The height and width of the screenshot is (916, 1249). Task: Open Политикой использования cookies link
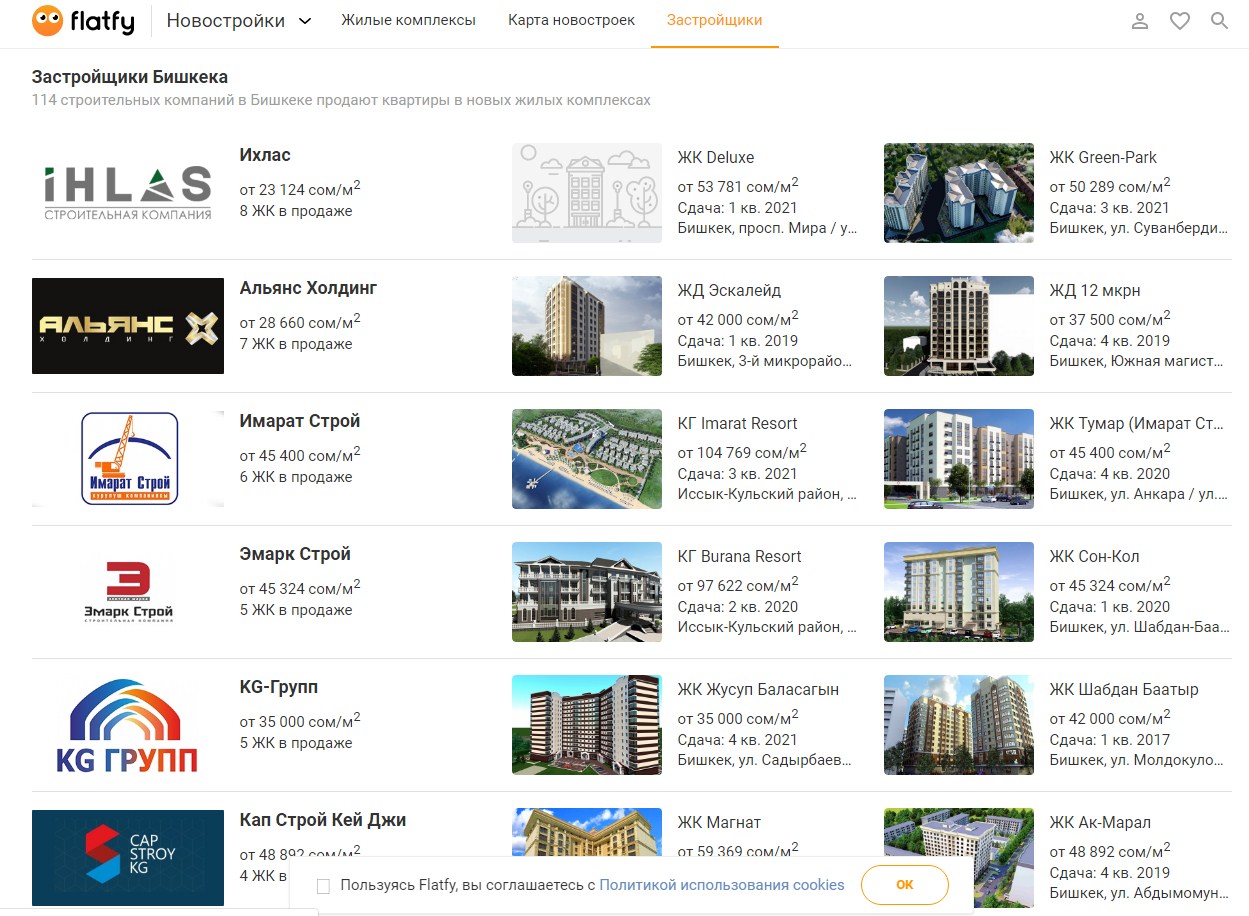722,885
